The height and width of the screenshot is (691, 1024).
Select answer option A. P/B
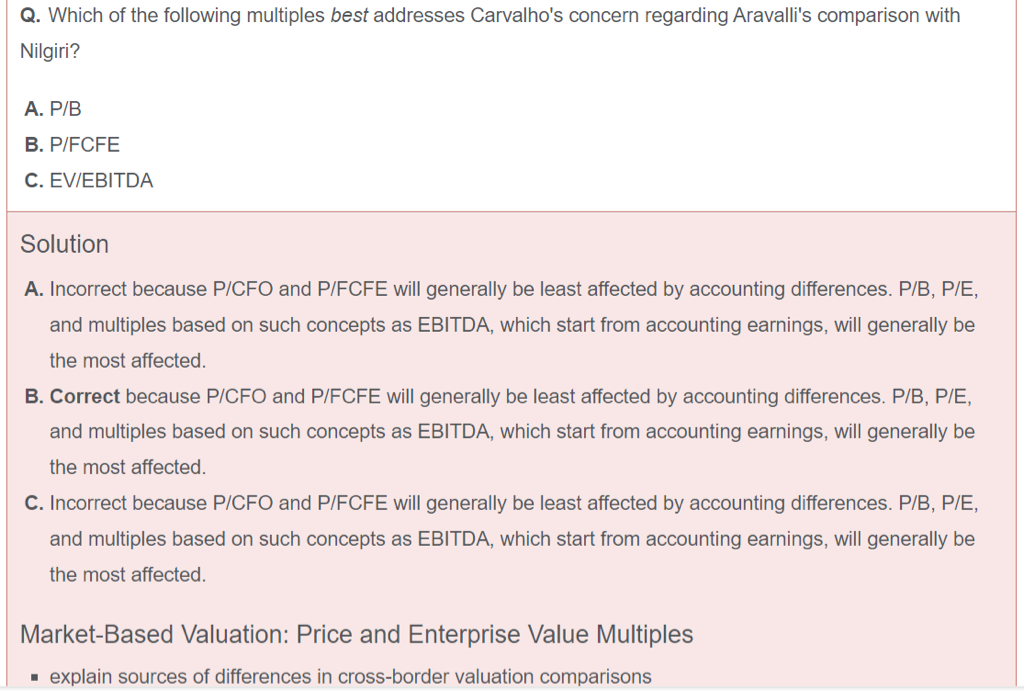53,109
